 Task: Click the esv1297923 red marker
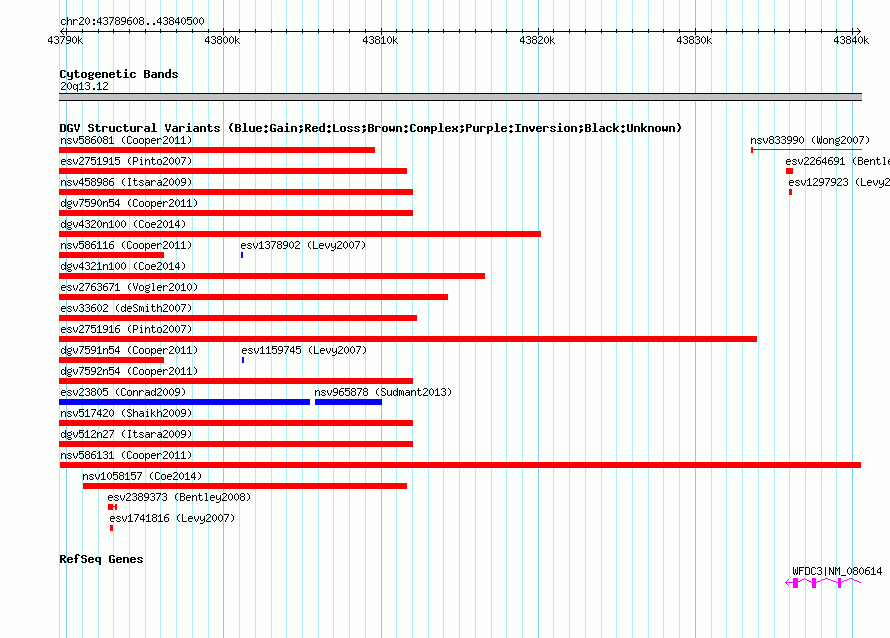(x=791, y=192)
